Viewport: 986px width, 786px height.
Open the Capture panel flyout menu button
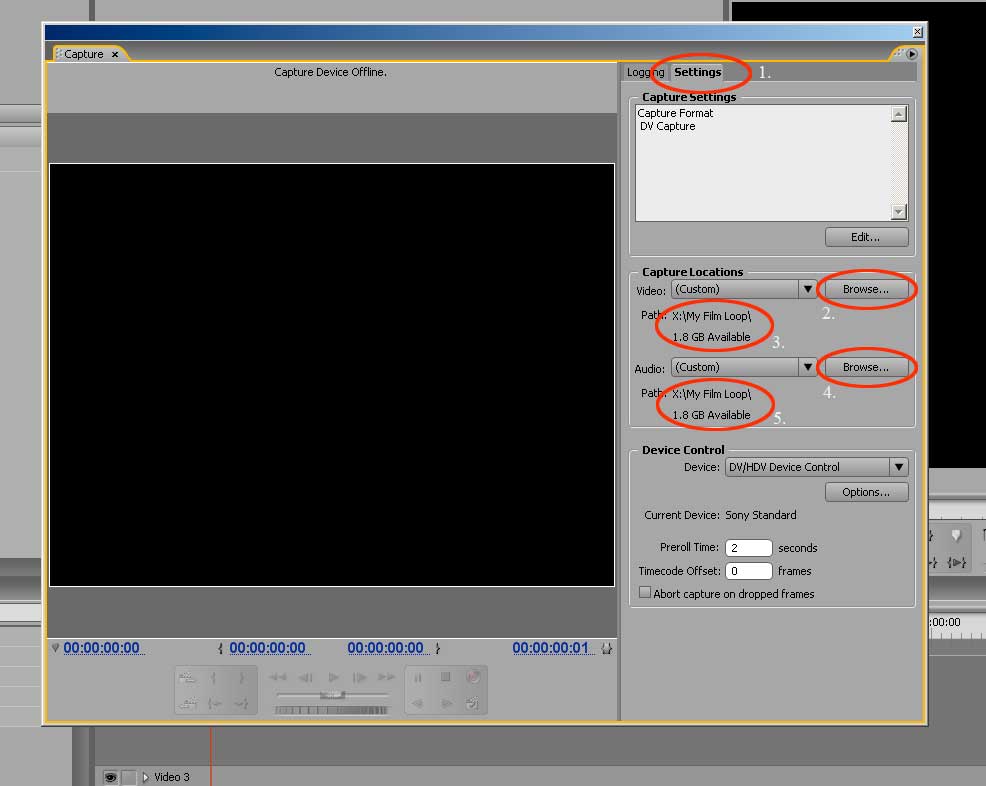912,54
